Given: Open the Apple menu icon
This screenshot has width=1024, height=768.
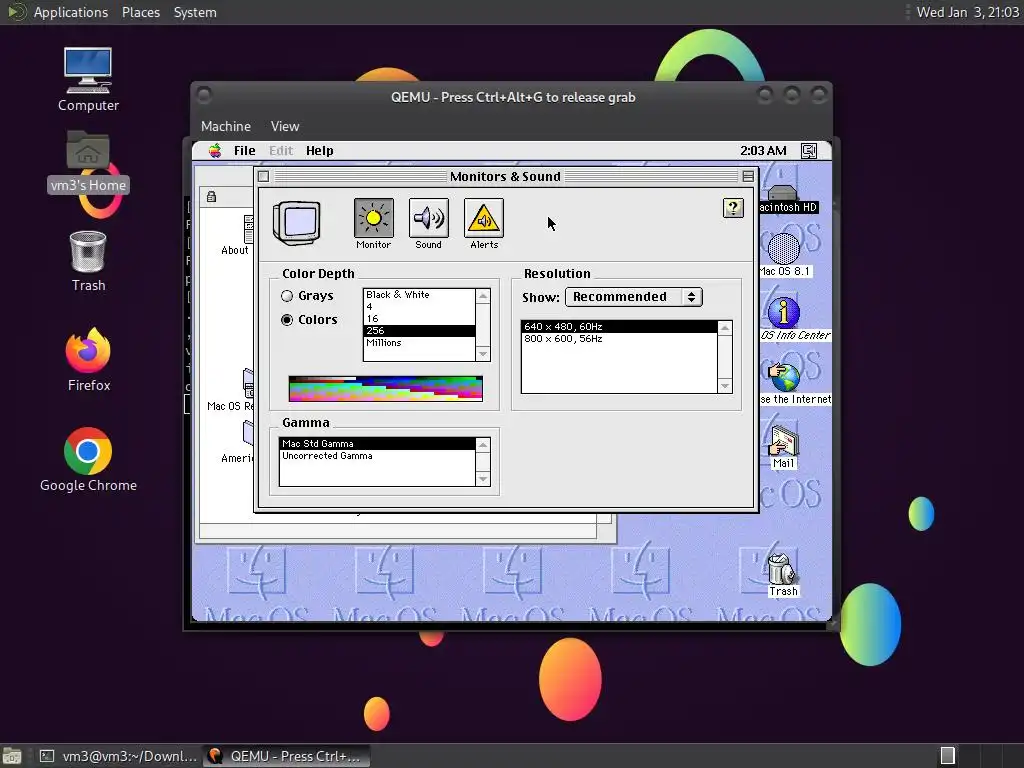Looking at the screenshot, I should click(215, 151).
